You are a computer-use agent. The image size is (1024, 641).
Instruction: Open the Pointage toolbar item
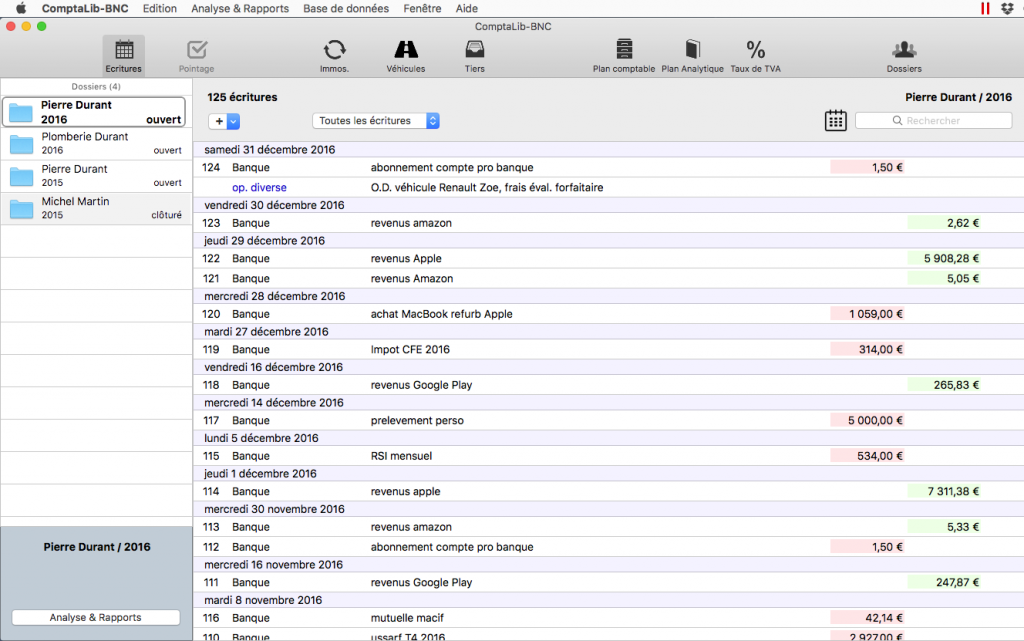click(197, 55)
